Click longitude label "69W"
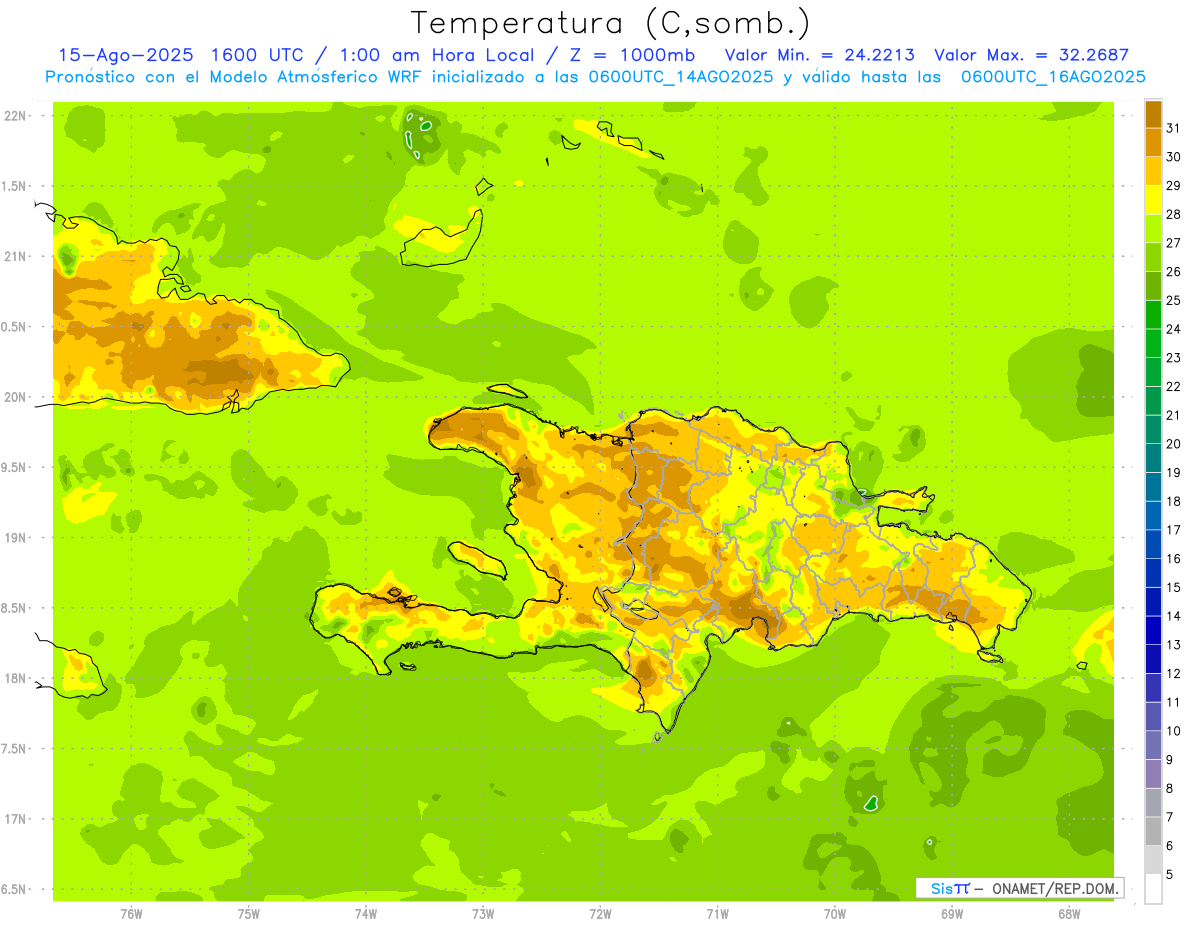This screenshot has height=927, width=1200. (952, 914)
